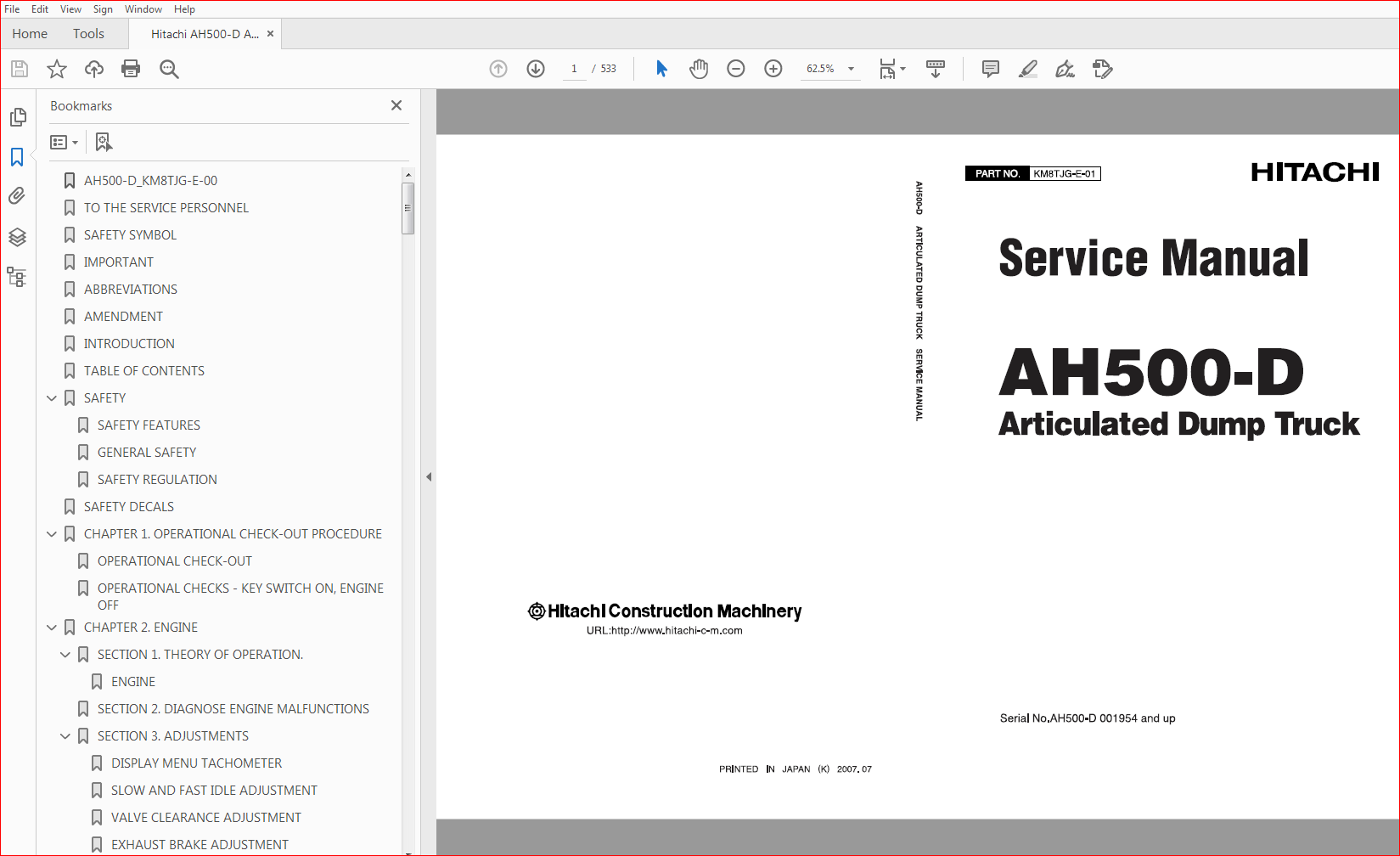
Task: Jump to AH500-D_KM8TJG-E-00 bookmark
Action: pos(150,181)
